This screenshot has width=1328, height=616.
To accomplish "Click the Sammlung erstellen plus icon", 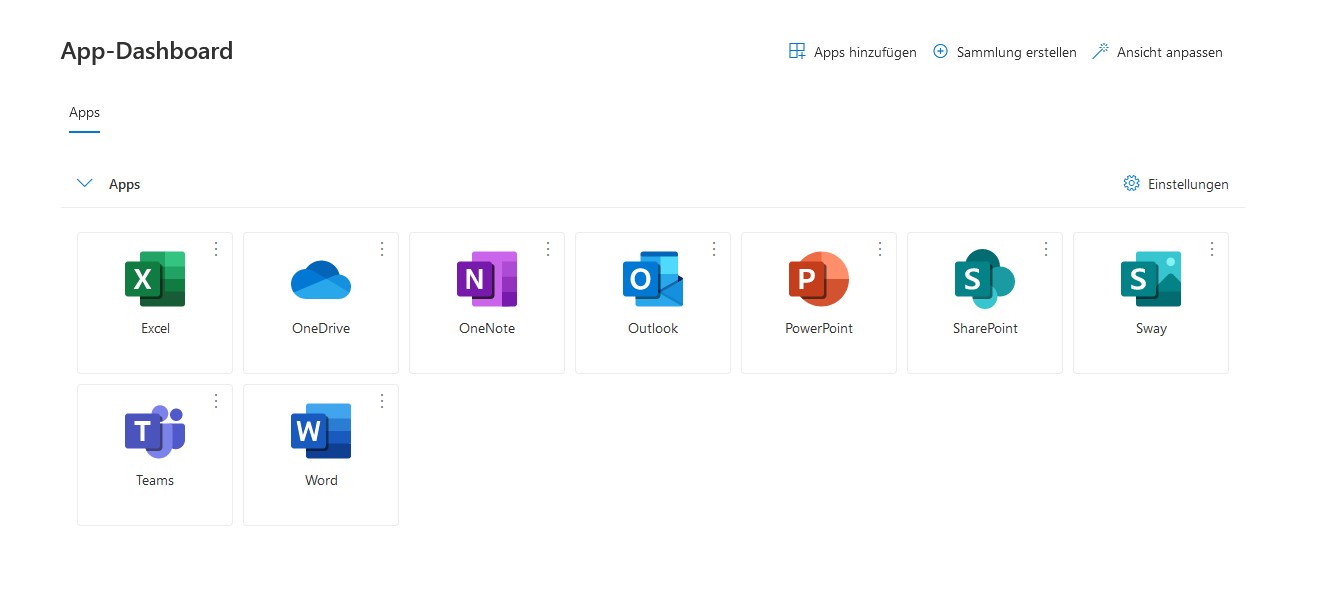I will [940, 51].
